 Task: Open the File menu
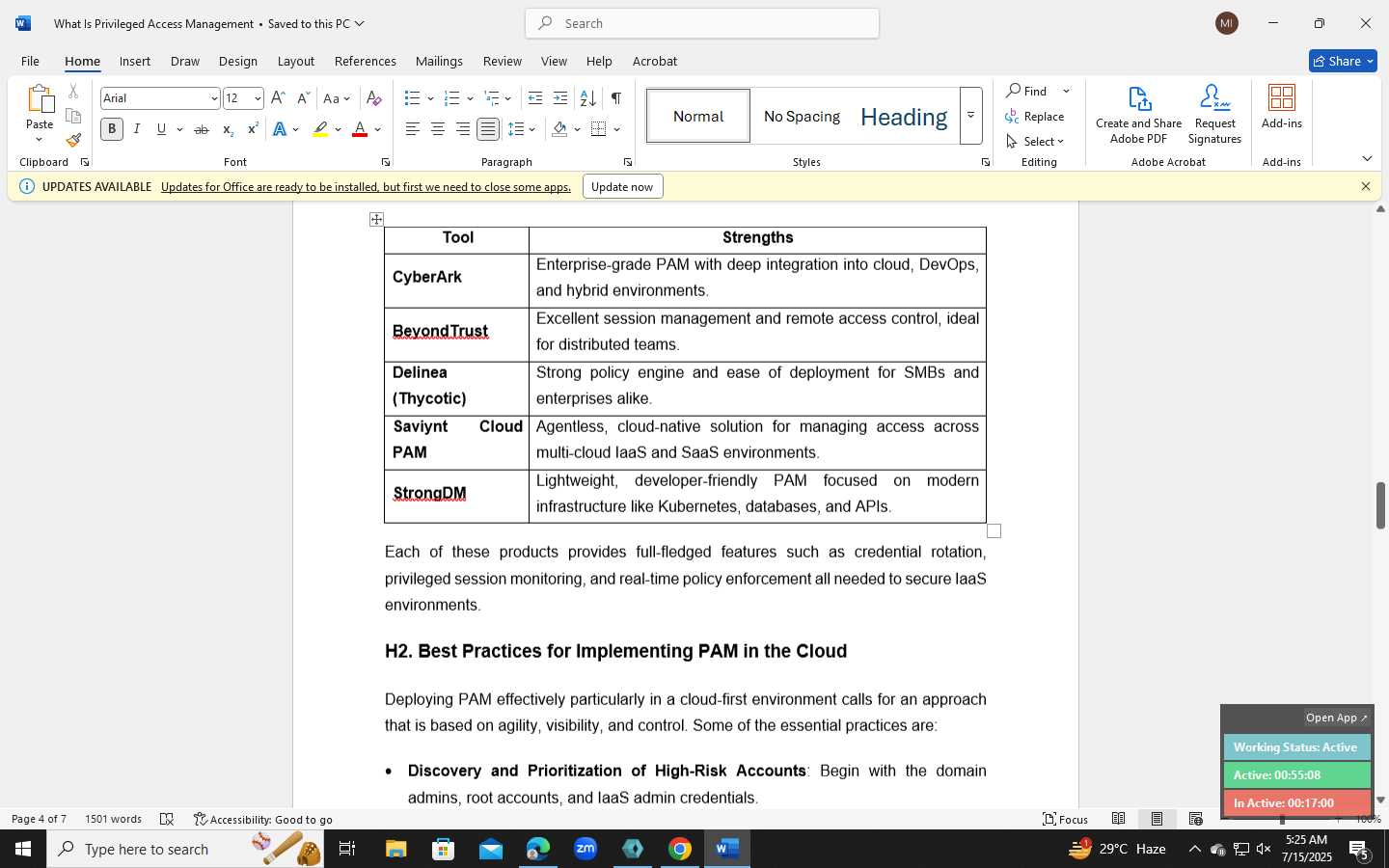(30, 61)
